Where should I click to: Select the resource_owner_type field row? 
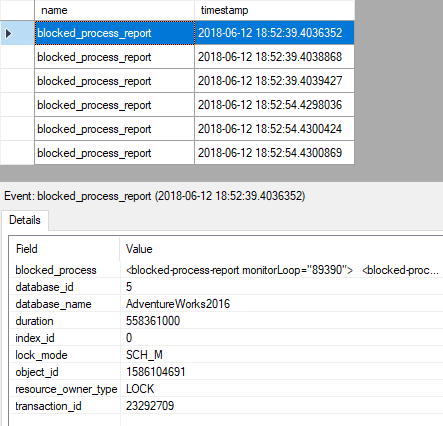point(227,389)
